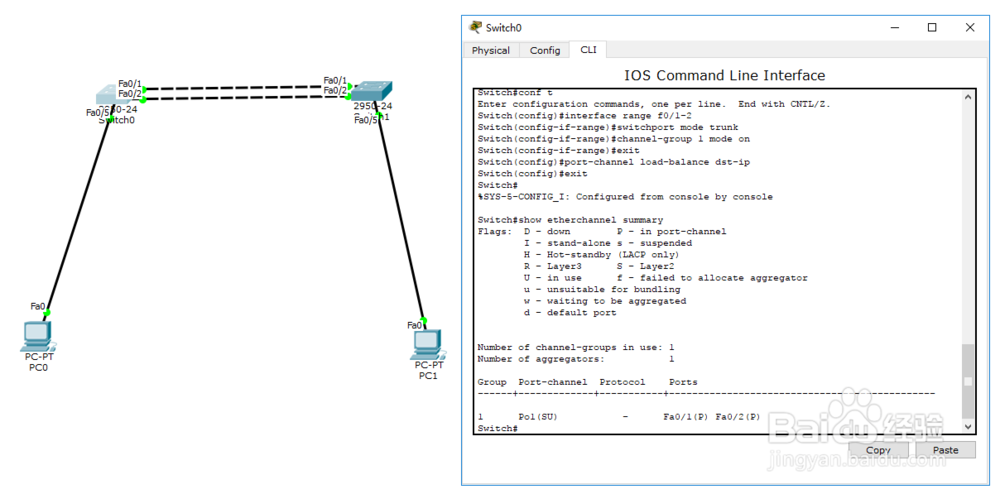
Task: Click the PC1 computer icon
Action: pyautogui.click(x=427, y=344)
